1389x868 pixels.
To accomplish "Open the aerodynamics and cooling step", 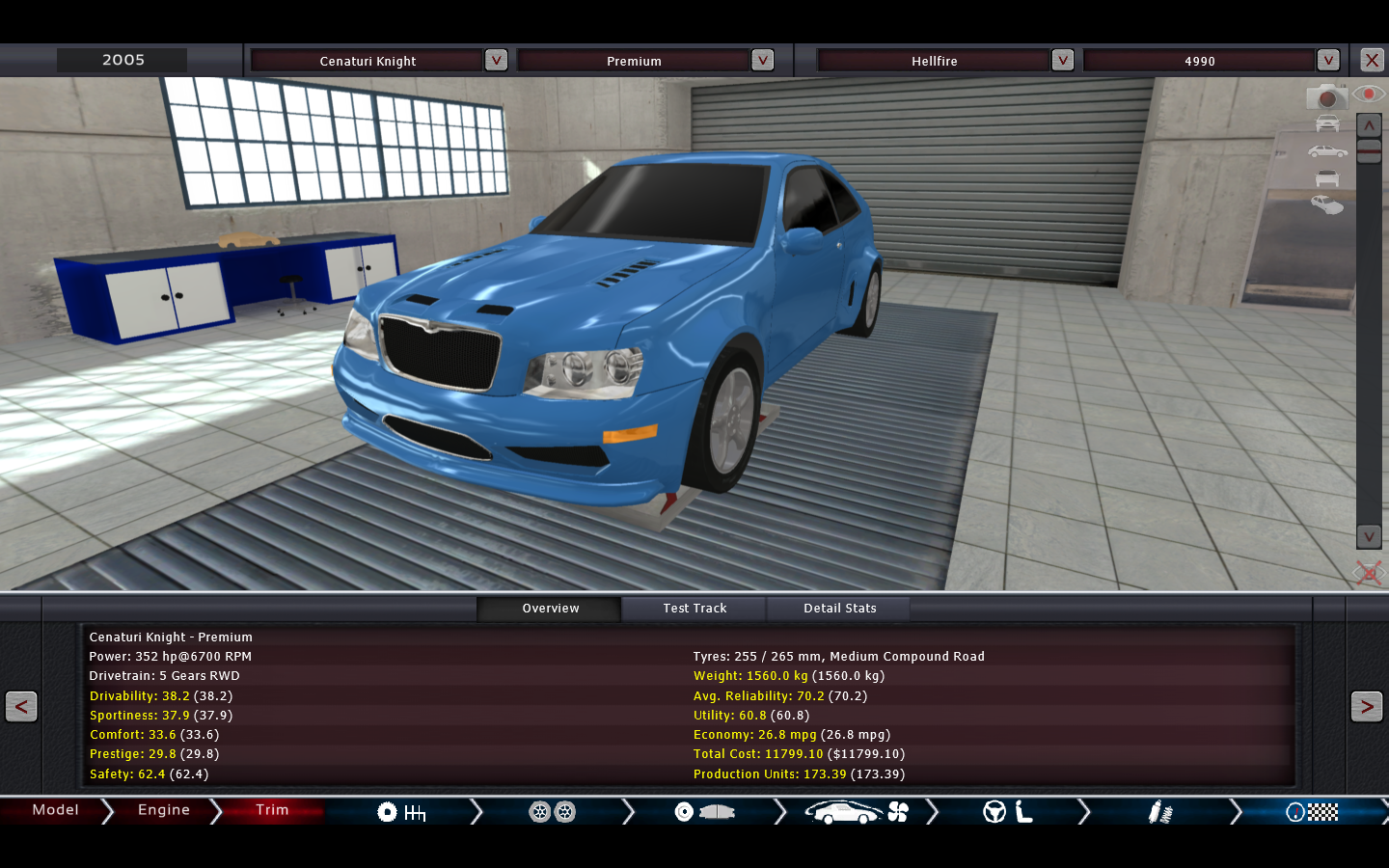I will coord(857,812).
